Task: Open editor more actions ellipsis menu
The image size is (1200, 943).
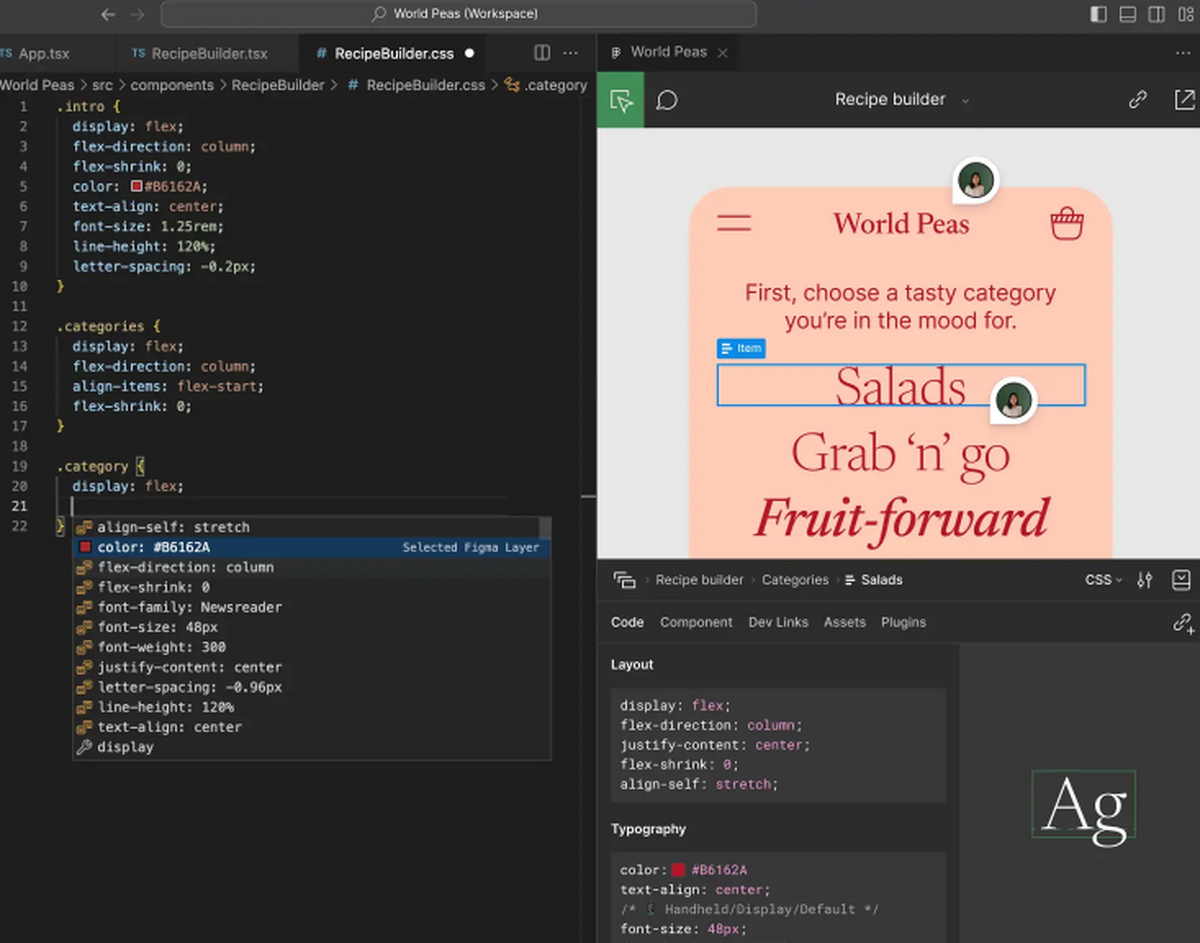Action: point(571,53)
